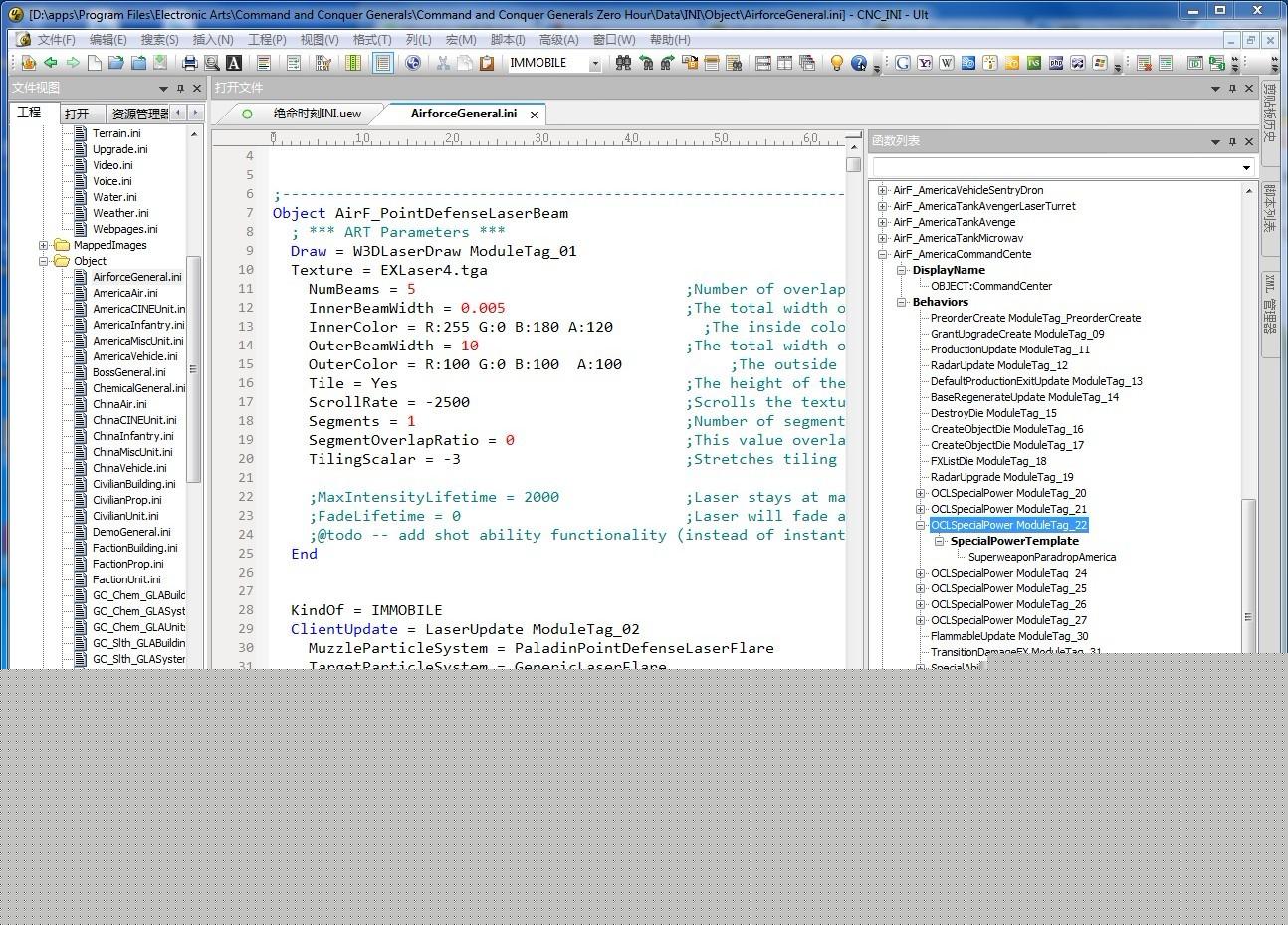Image resolution: width=1288 pixels, height=925 pixels.
Task: Click the scissors cut icon
Action: tap(443, 63)
